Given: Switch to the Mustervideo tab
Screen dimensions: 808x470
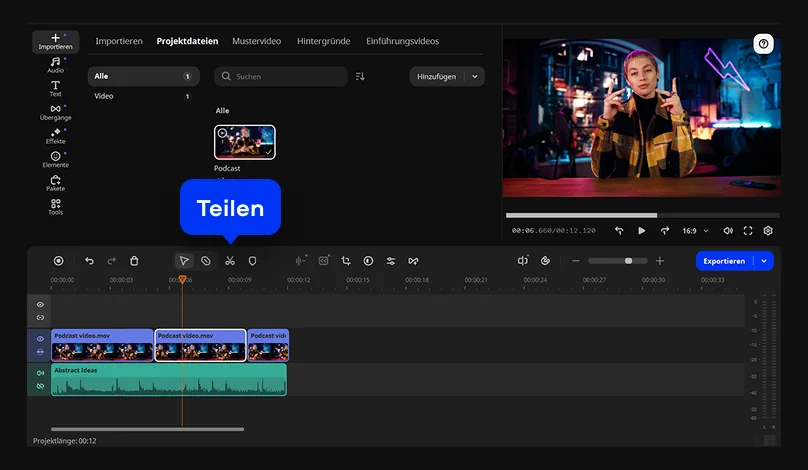Looking at the screenshot, I should click(256, 41).
